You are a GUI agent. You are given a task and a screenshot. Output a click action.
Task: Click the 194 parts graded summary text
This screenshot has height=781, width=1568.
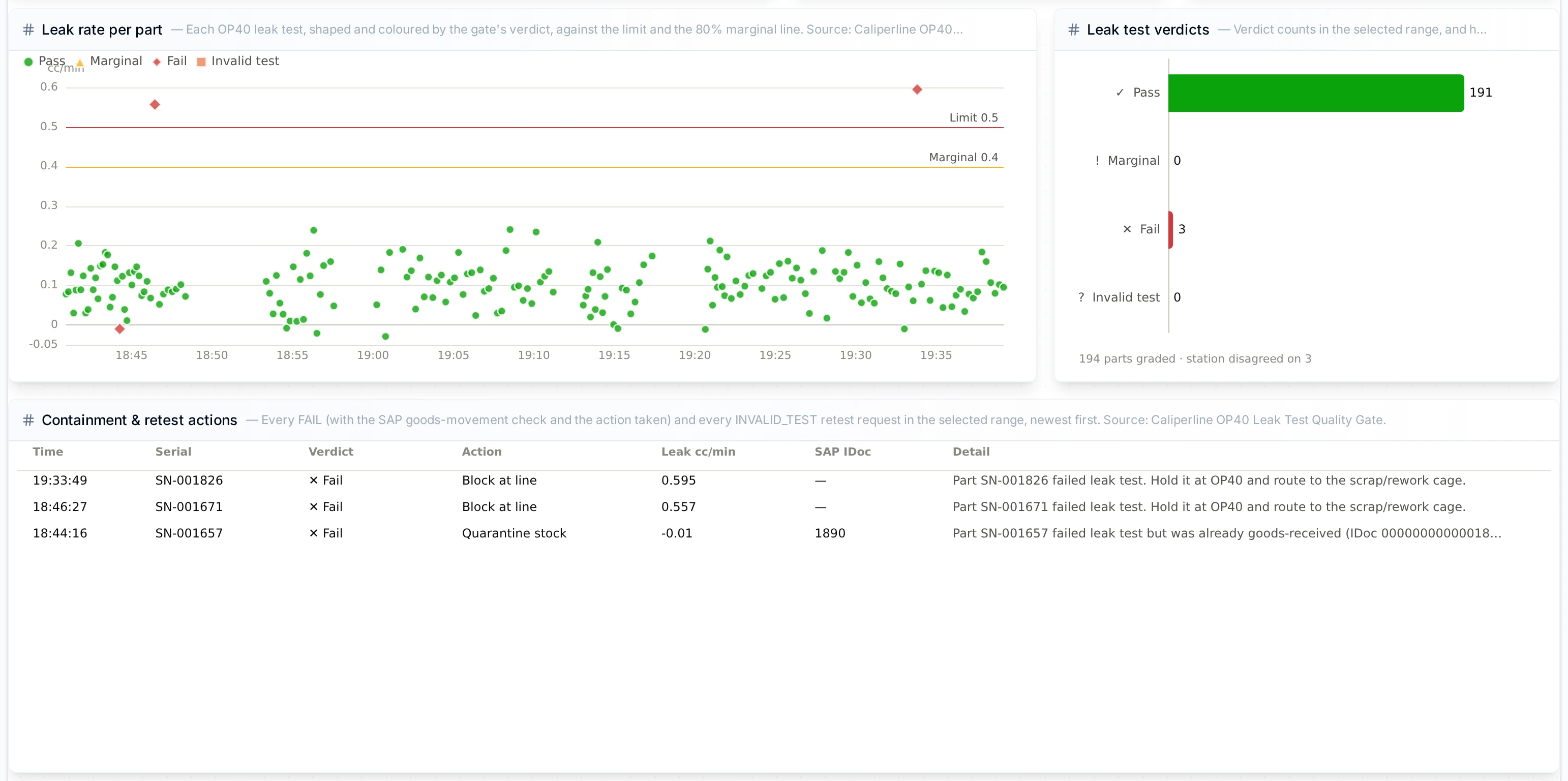[x=1195, y=359]
